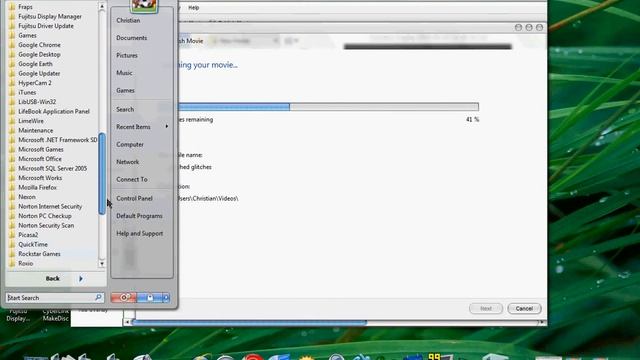
Task: Click the Next button in publish wizard
Action: tap(486, 309)
